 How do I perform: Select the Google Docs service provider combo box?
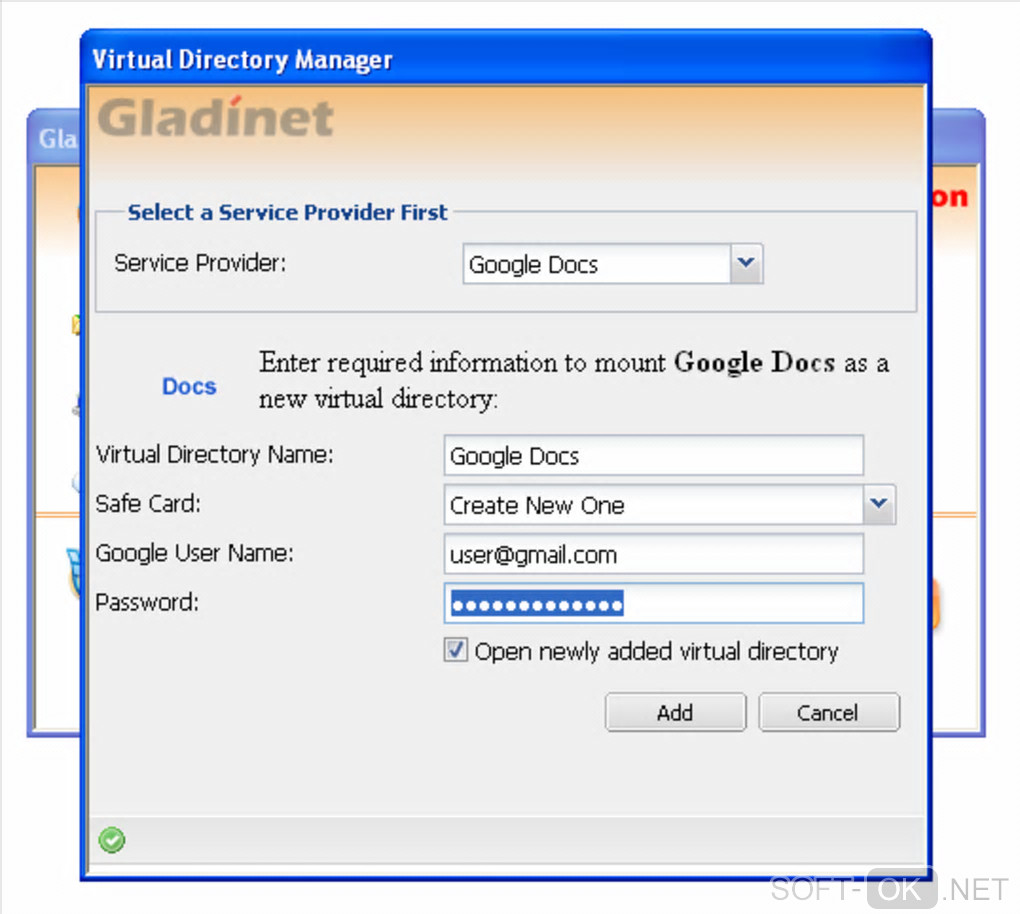[613, 263]
